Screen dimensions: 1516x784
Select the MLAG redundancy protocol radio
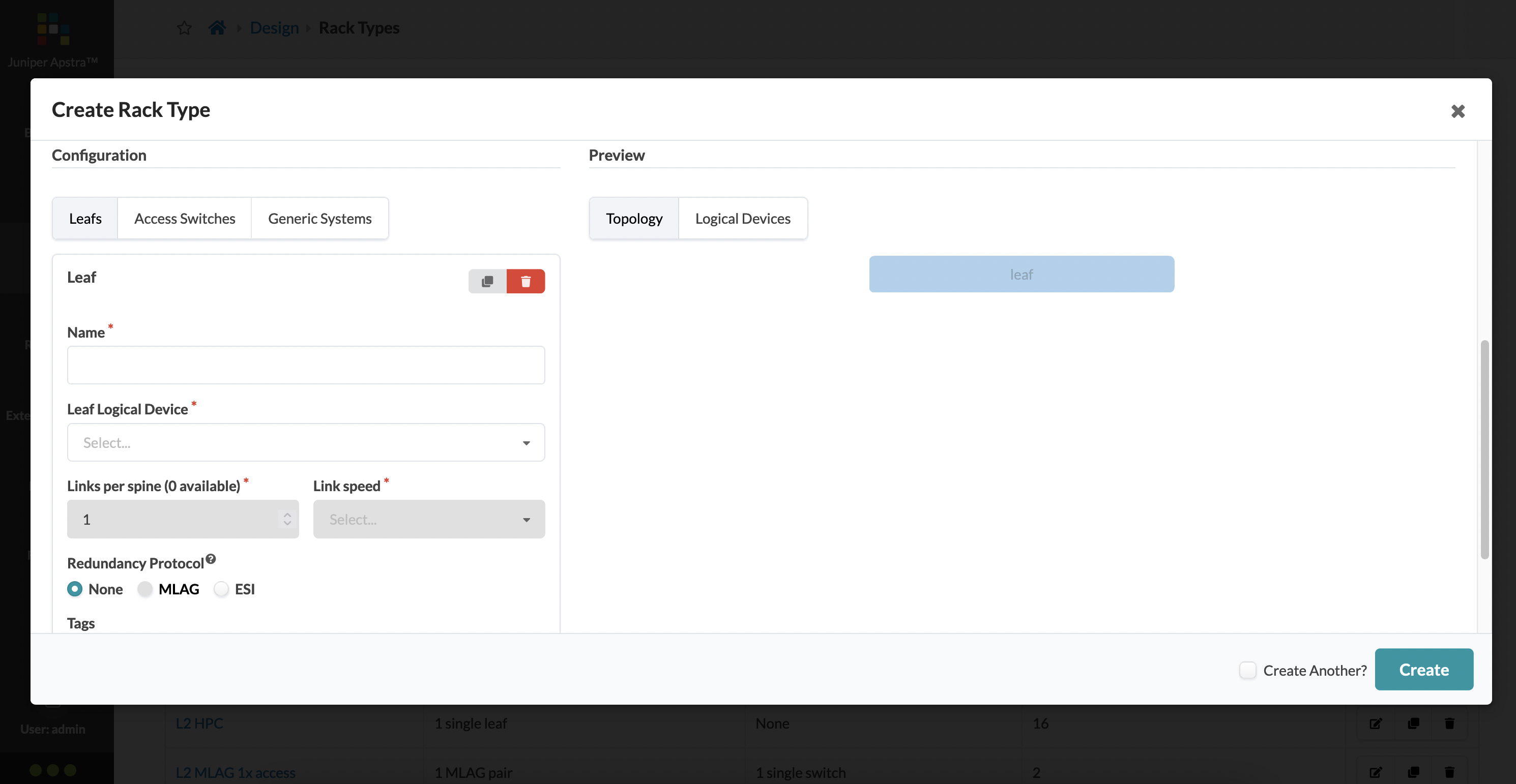point(145,589)
